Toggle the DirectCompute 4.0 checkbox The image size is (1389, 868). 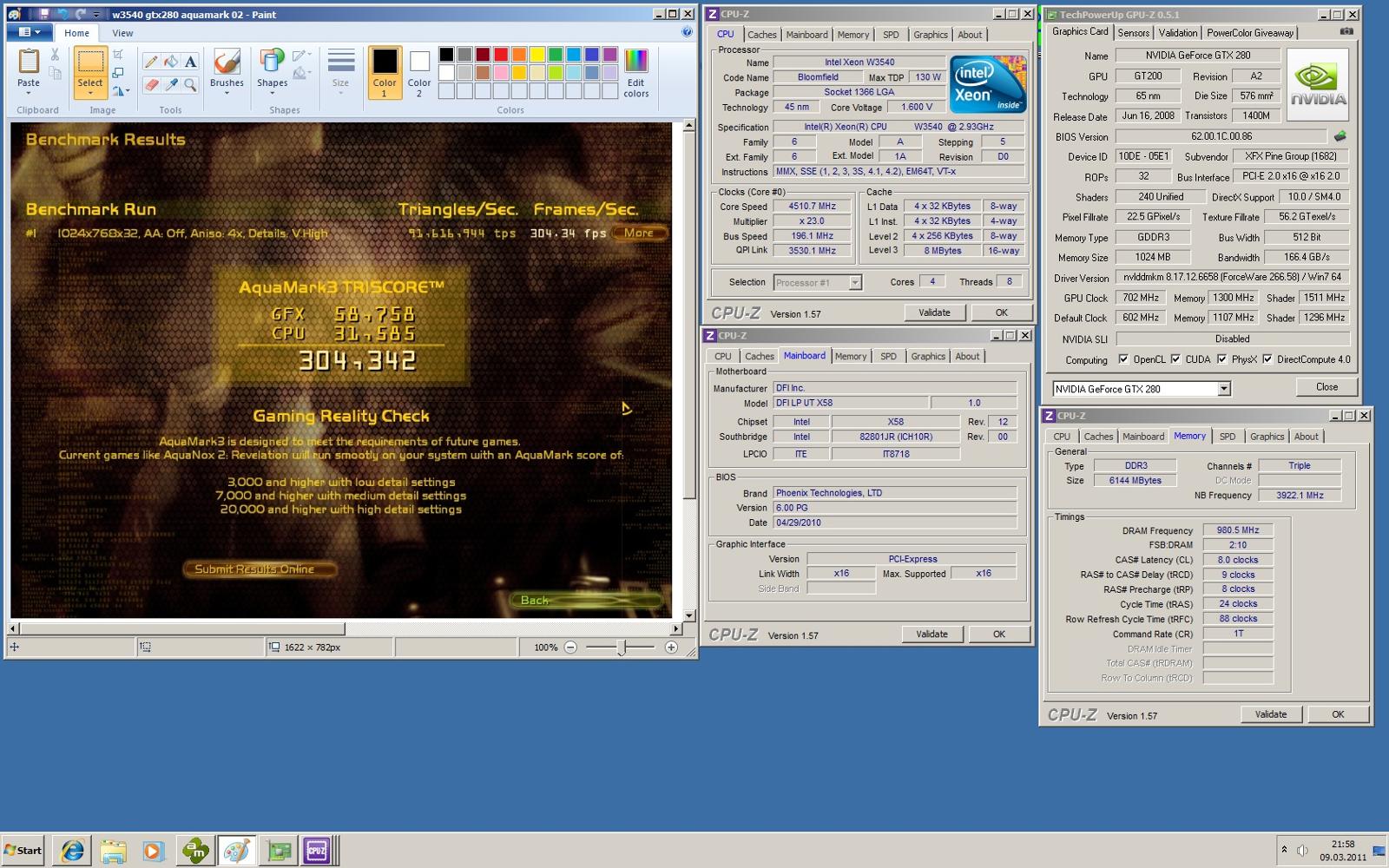coord(1267,359)
